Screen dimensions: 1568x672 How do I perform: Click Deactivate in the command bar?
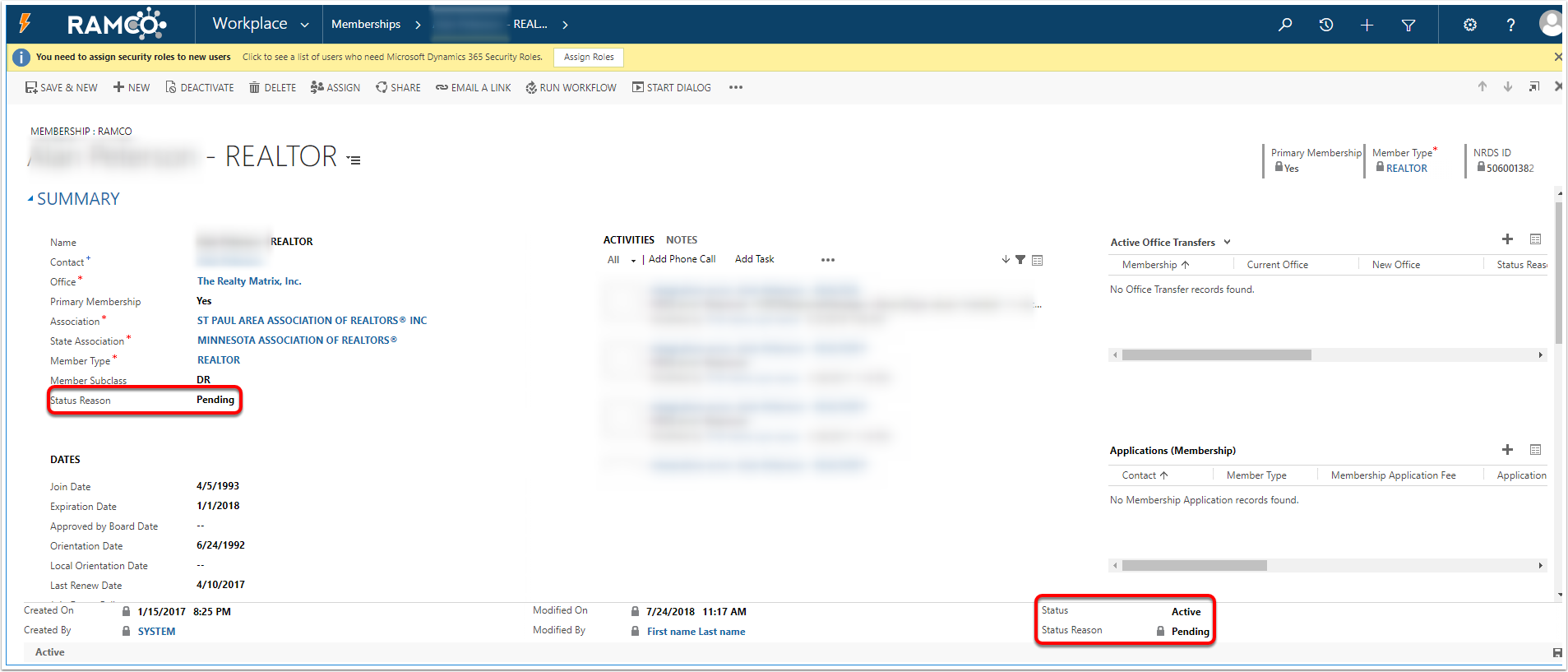point(200,87)
